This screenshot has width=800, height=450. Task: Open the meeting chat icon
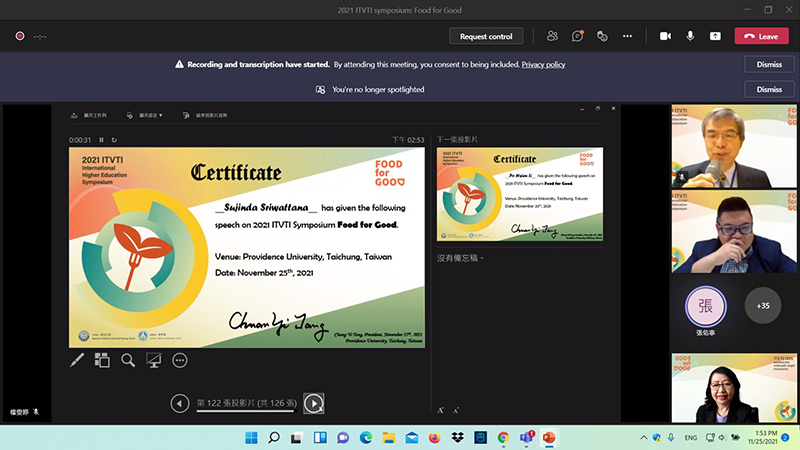[x=577, y=36]
